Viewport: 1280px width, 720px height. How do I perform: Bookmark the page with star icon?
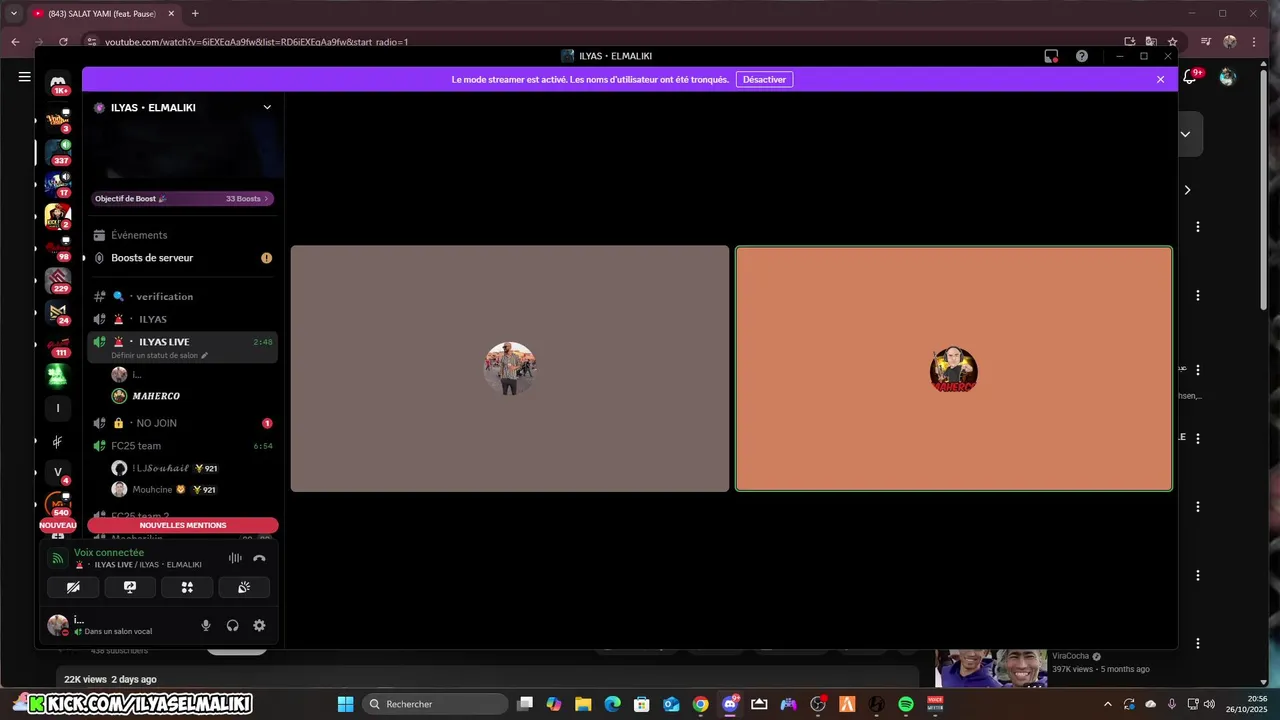pyautogui.click(x=1173, y=42)
